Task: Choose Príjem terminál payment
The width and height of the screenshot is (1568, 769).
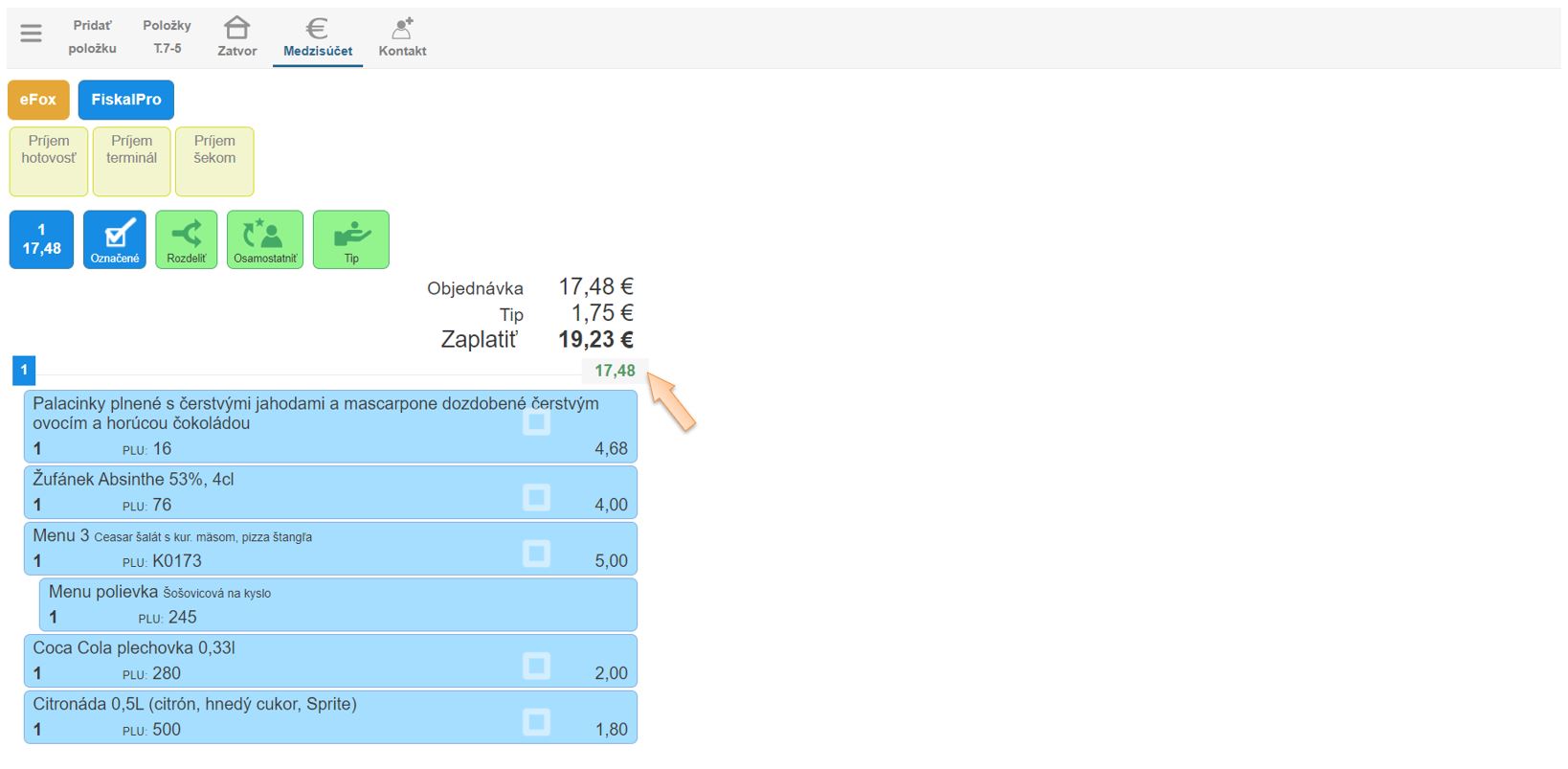Action: pyautogui.click(x=132, y=161)
